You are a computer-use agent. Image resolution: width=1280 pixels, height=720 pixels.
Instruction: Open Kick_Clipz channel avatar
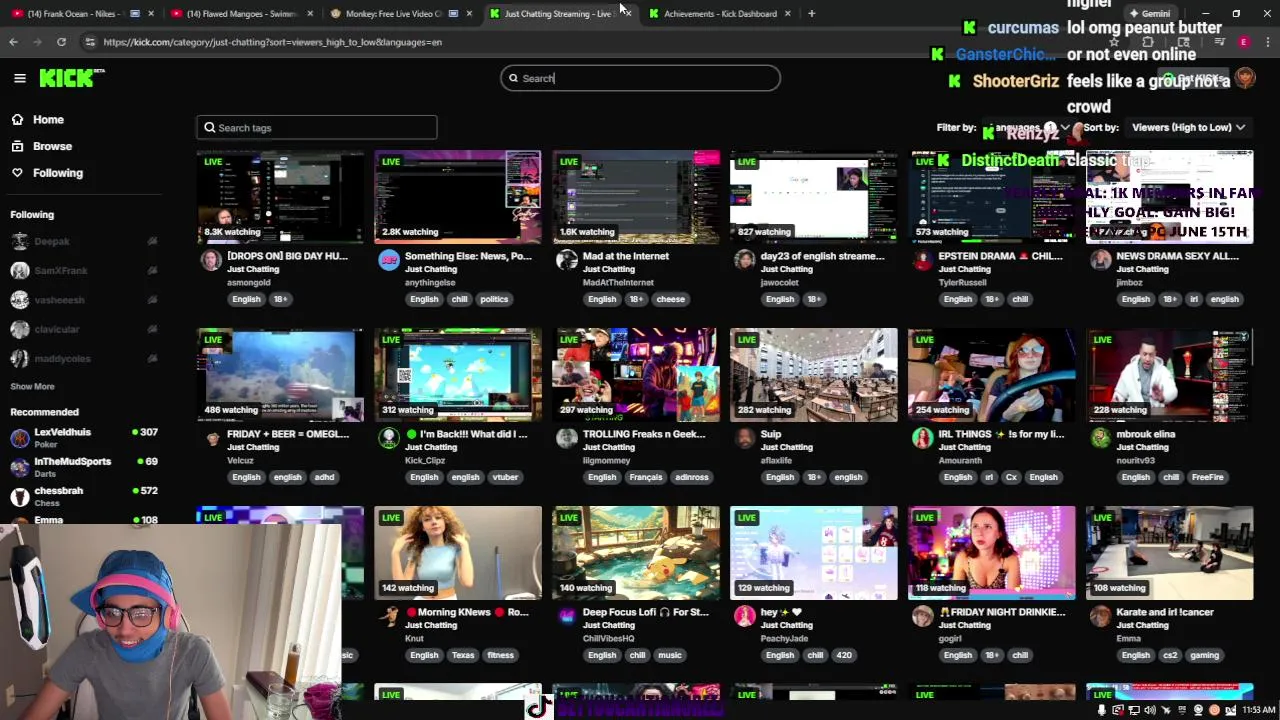coord(389,438)
